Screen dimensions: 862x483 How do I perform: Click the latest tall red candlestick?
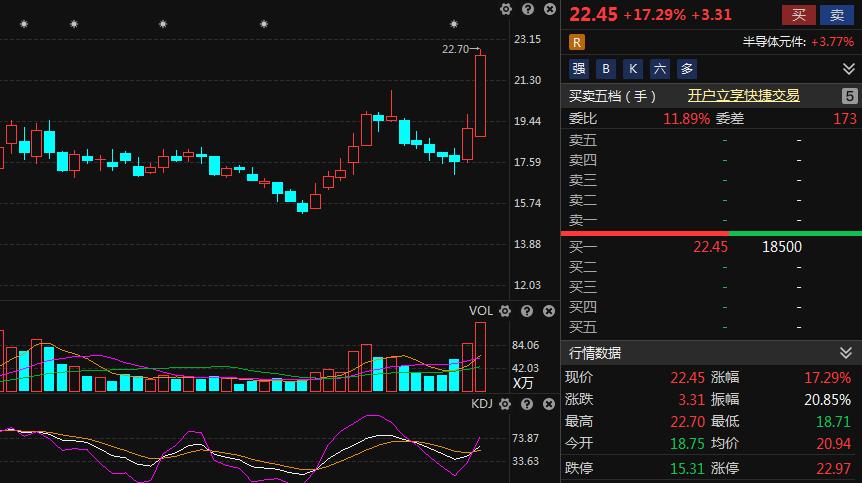(x=480, y=95)
